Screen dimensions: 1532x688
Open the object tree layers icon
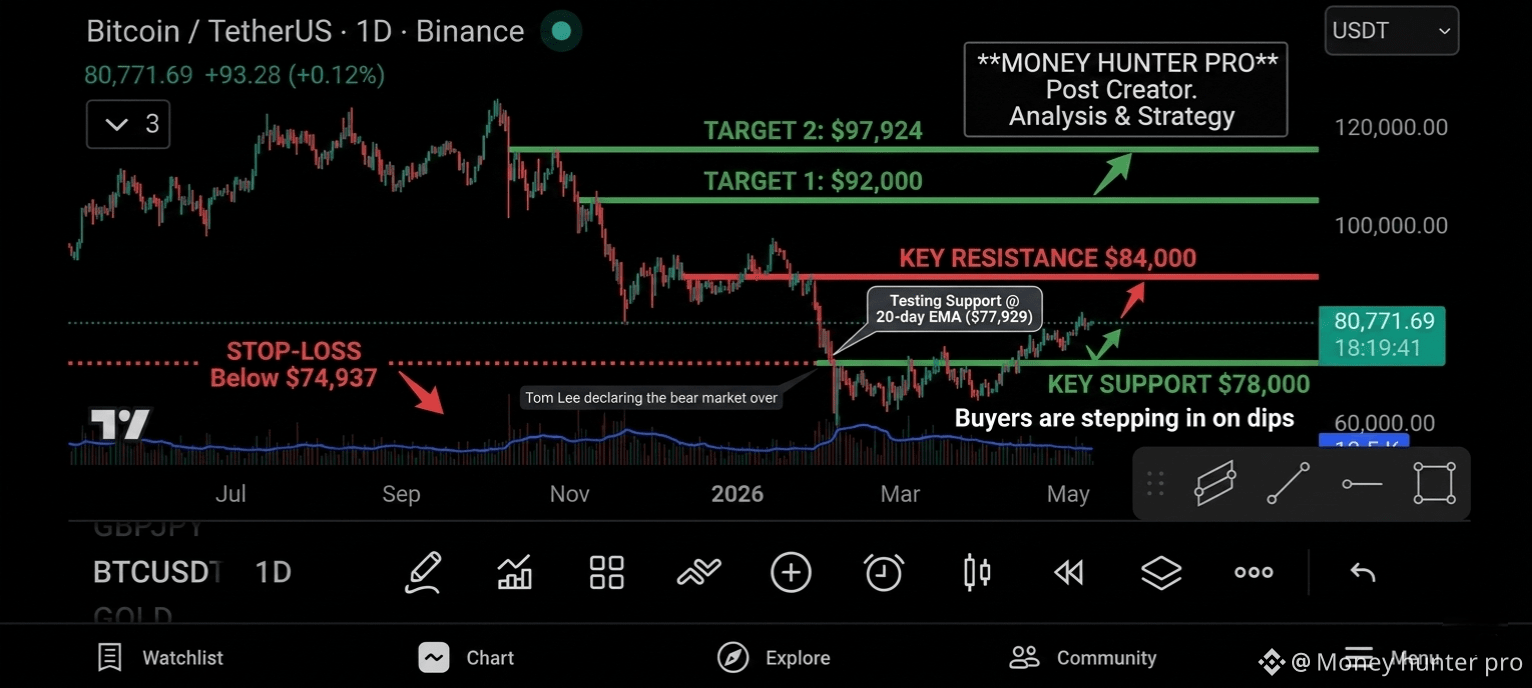click(1161, 573)
